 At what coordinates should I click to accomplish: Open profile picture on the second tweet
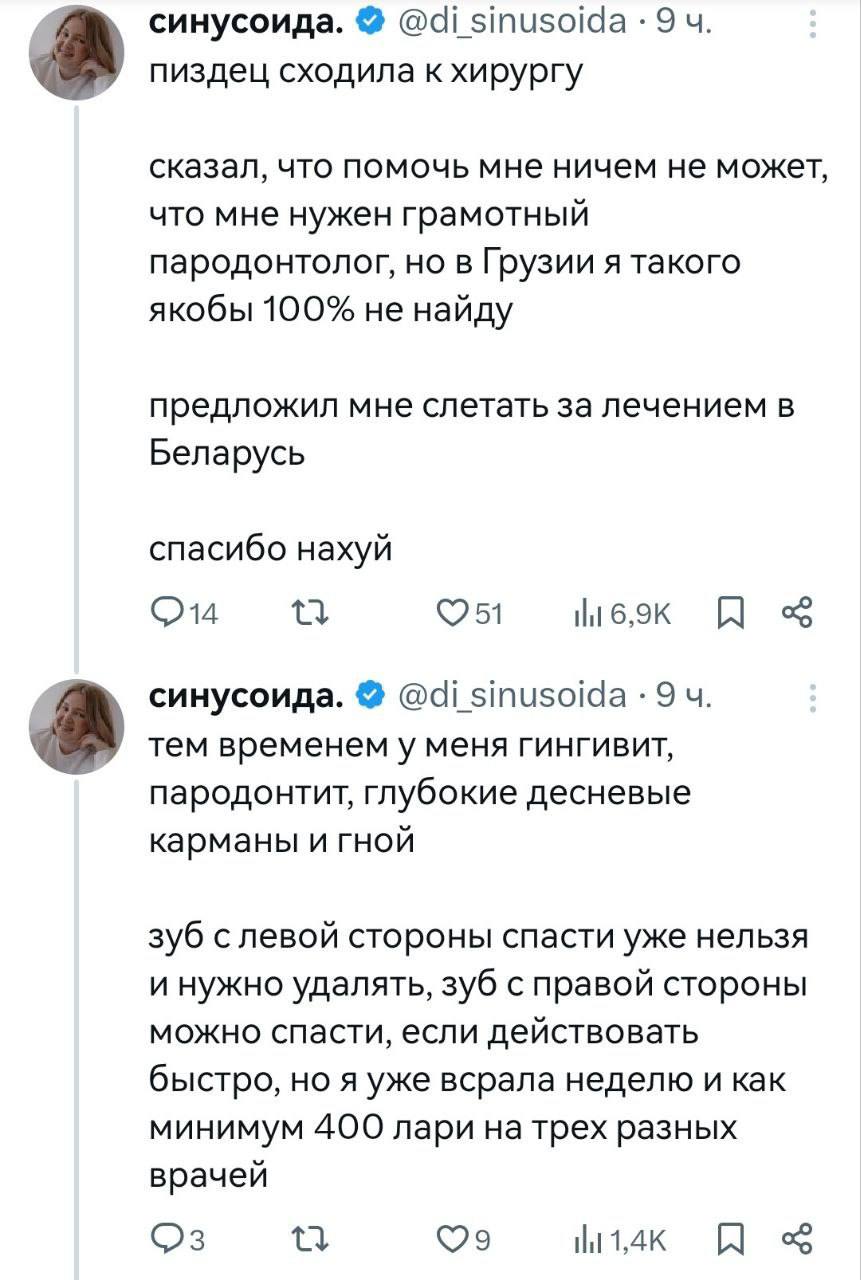coord(77,726)
